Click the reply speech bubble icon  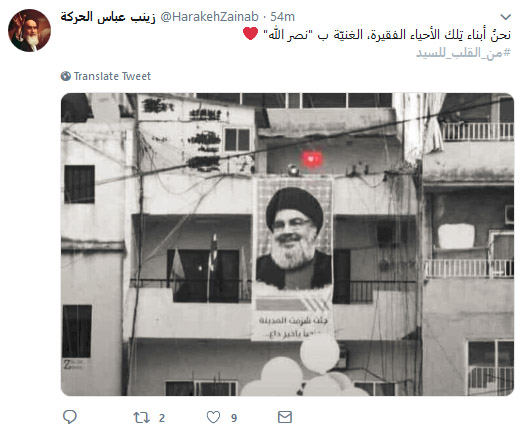point(70,417)
